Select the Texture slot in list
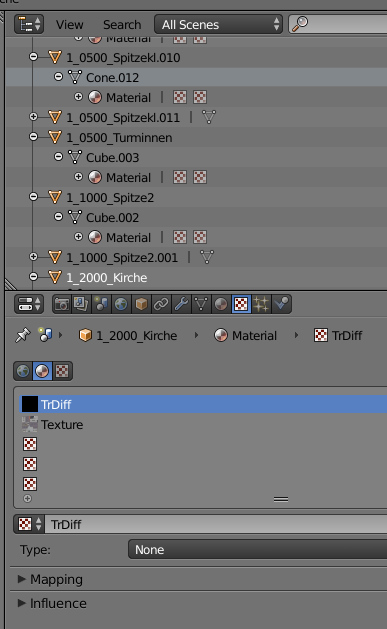Viewport: 387px width, 629px height. pos(204,424)
